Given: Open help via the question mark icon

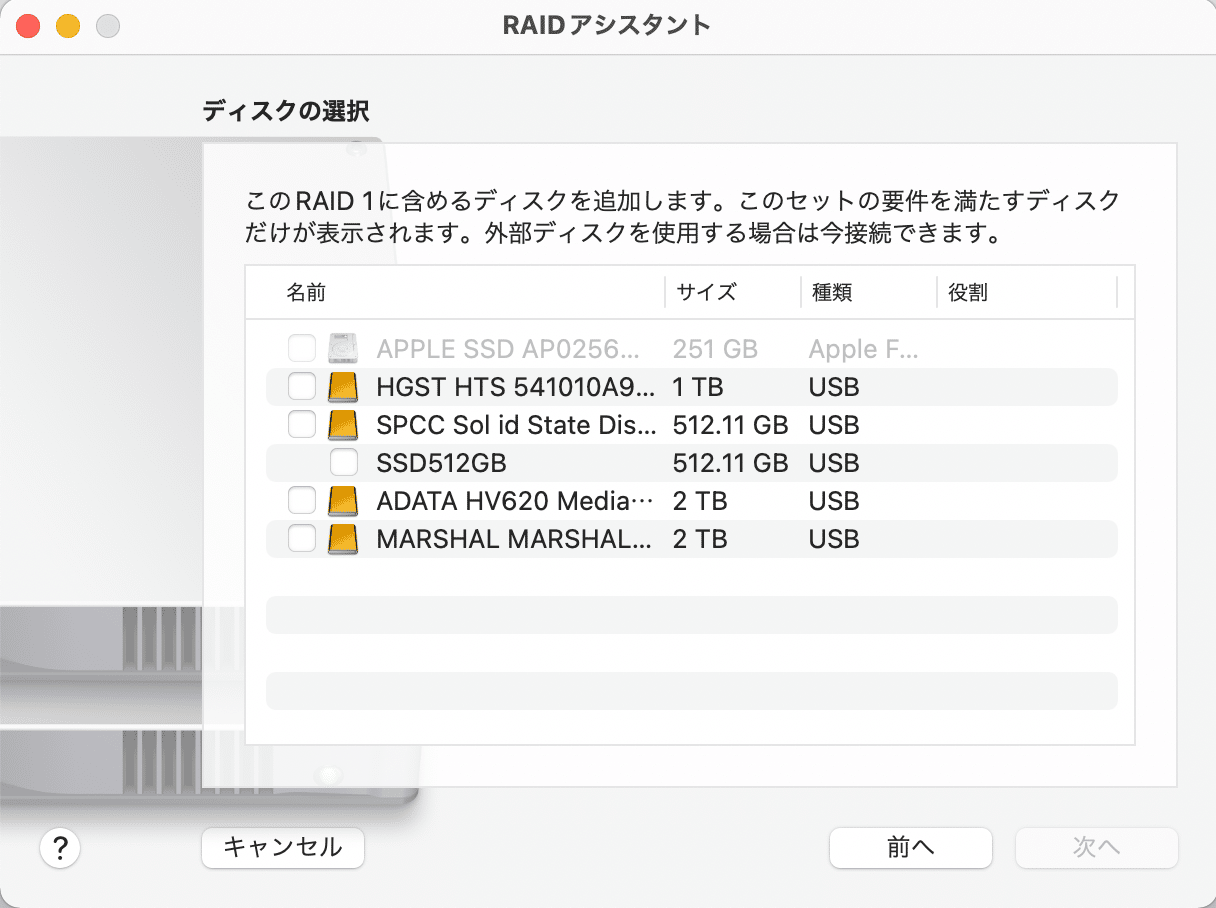Looking at the screenshot, I should pos(60,847).
